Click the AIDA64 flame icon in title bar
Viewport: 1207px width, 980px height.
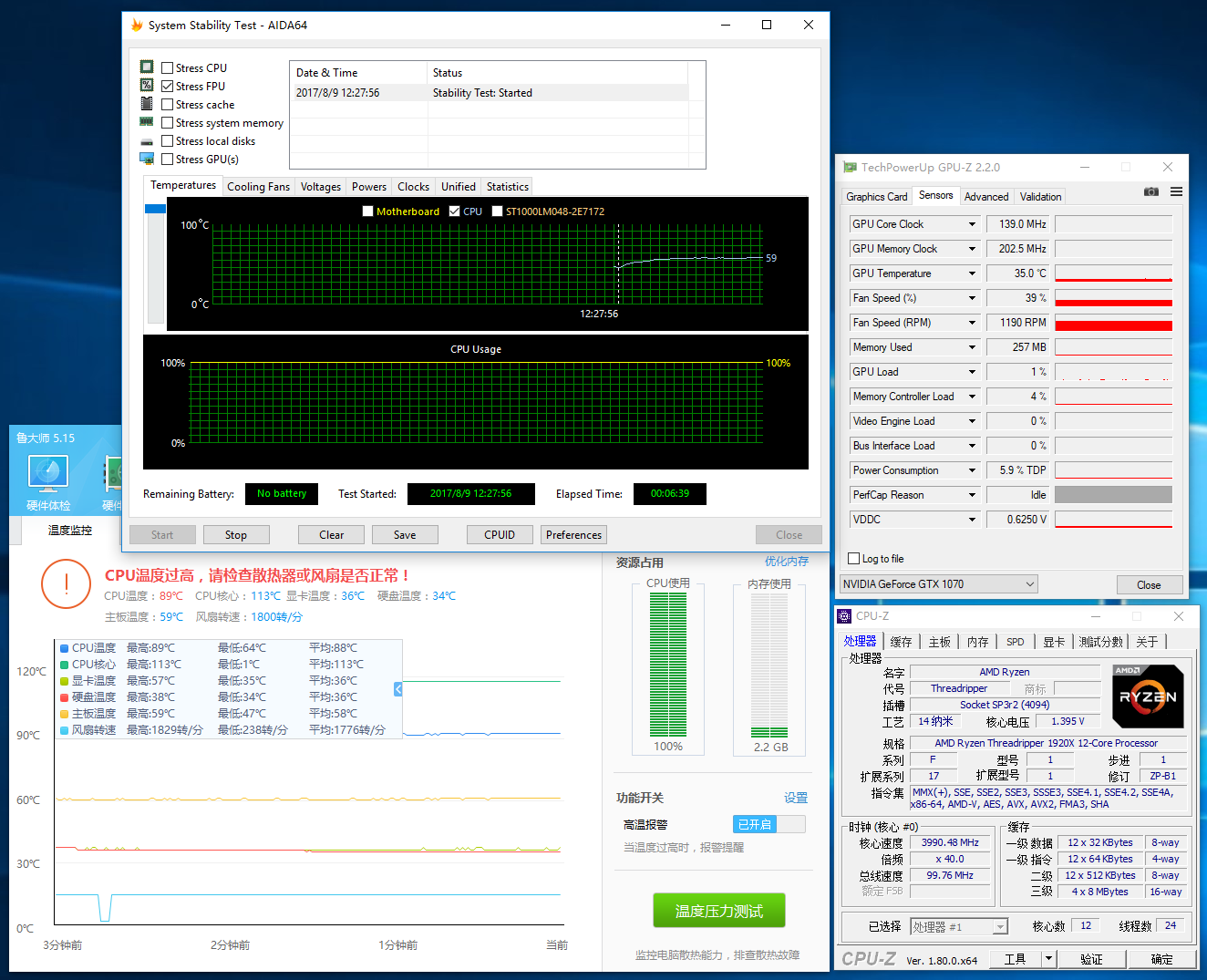pyautogui.click(x=137, y=26)
